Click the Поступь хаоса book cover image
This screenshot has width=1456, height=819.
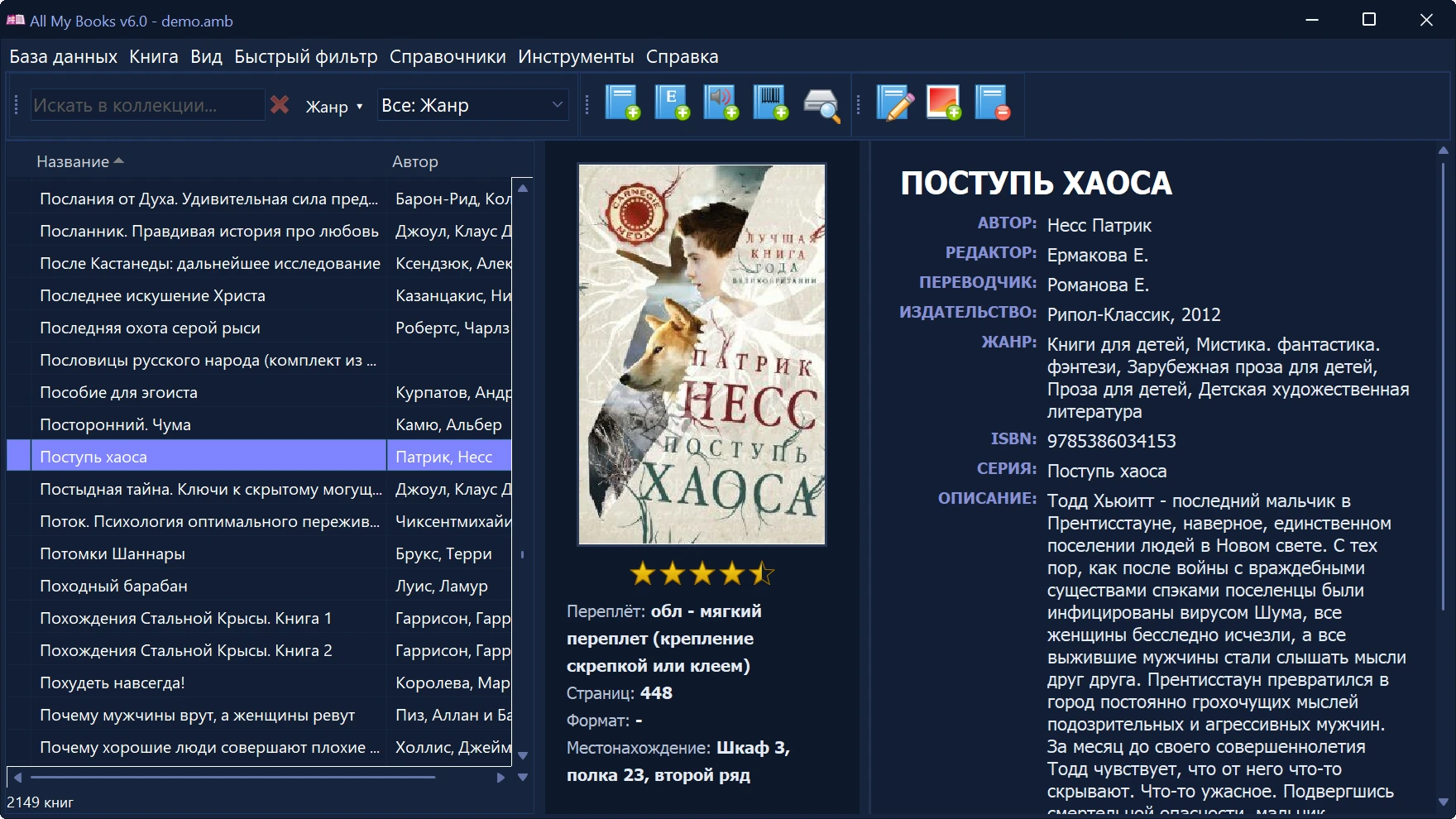pos(702,354)
